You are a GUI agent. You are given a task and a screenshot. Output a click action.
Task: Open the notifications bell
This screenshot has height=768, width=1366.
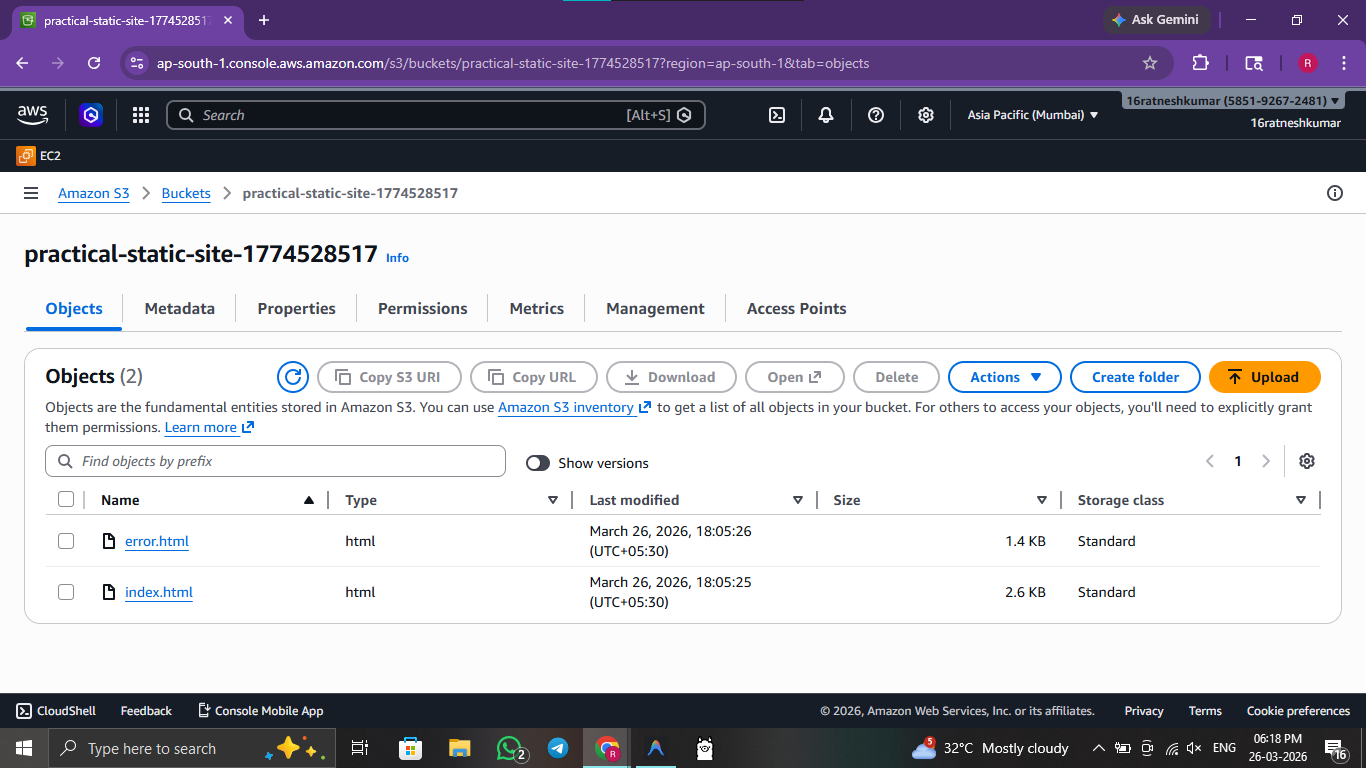(x=826, y=115)
